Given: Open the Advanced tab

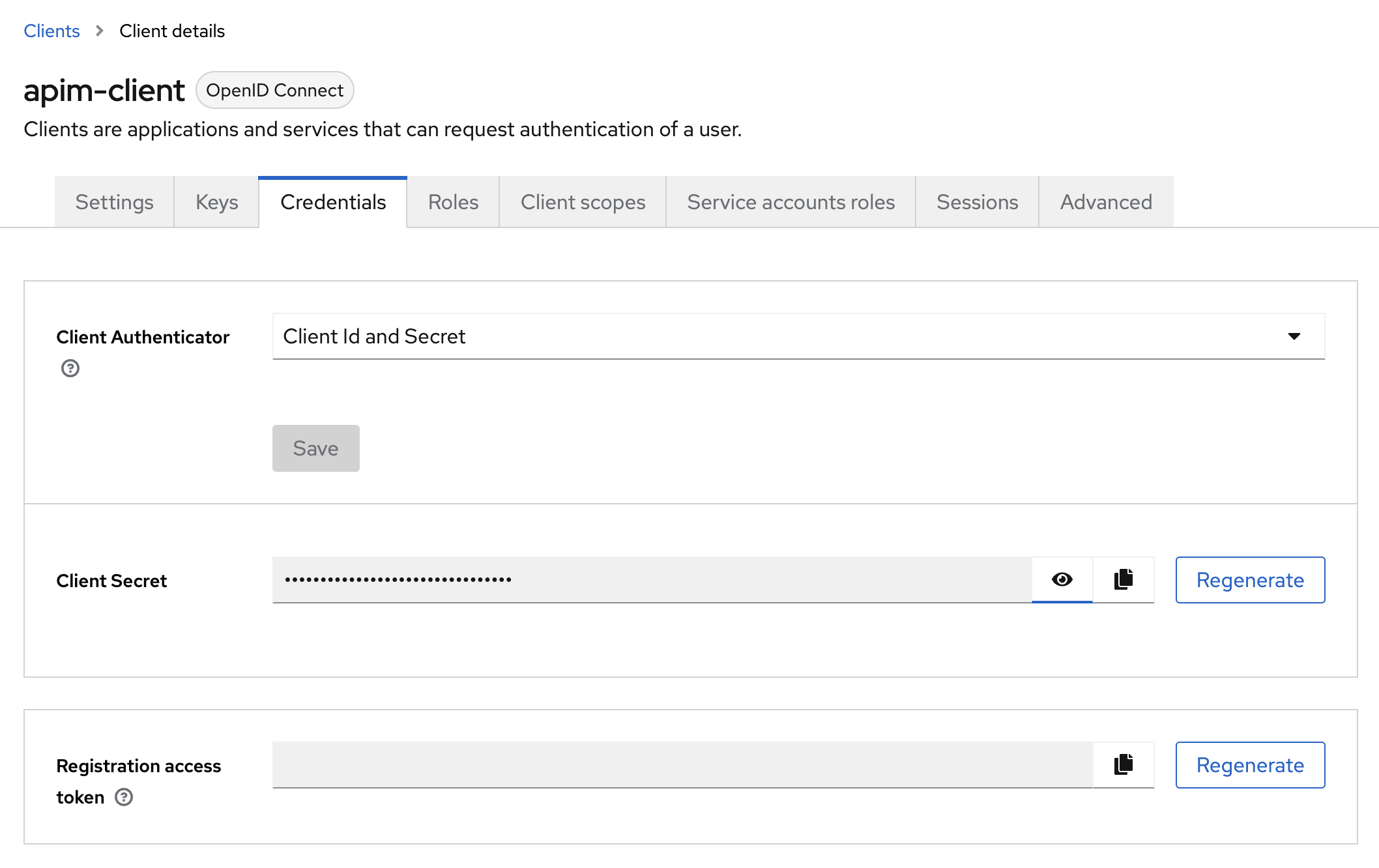Looking at the screenshot, I should click(x=1105, y=202).
